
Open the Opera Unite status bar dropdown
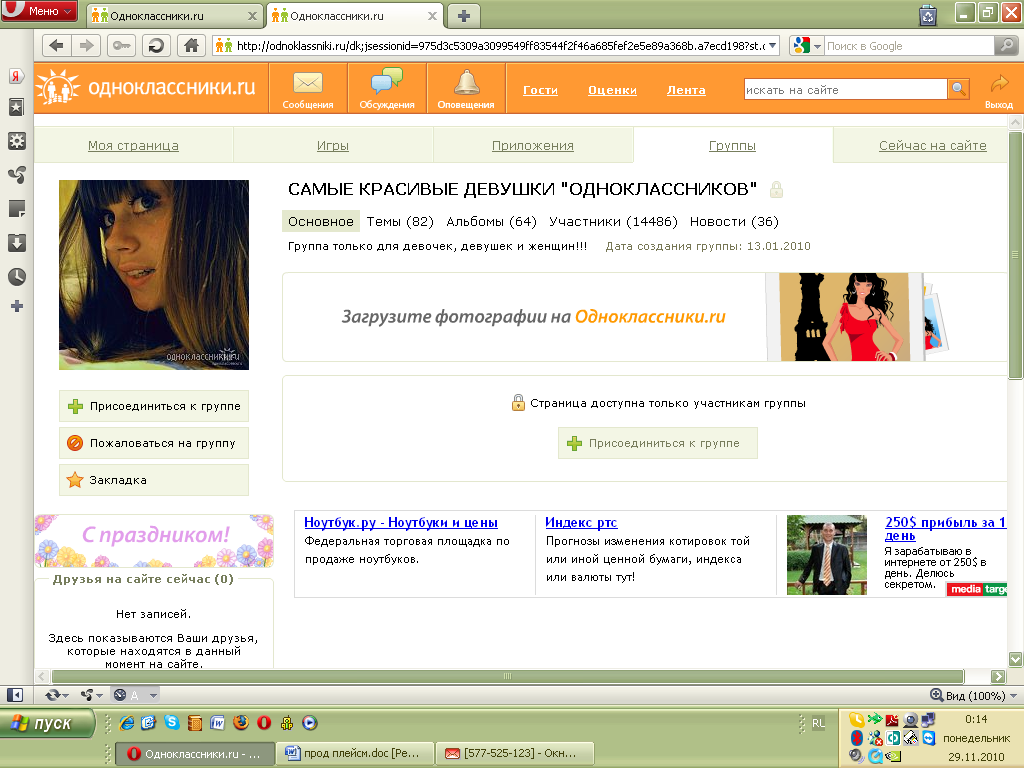(91, 695)
